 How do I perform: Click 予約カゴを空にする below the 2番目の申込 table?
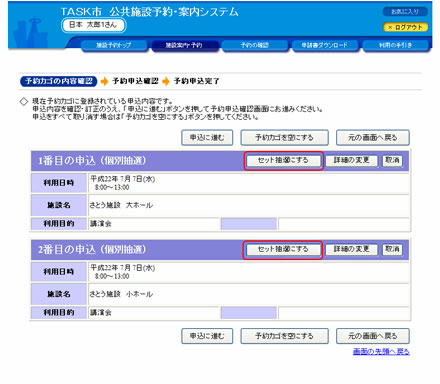[x=284, y=336]
